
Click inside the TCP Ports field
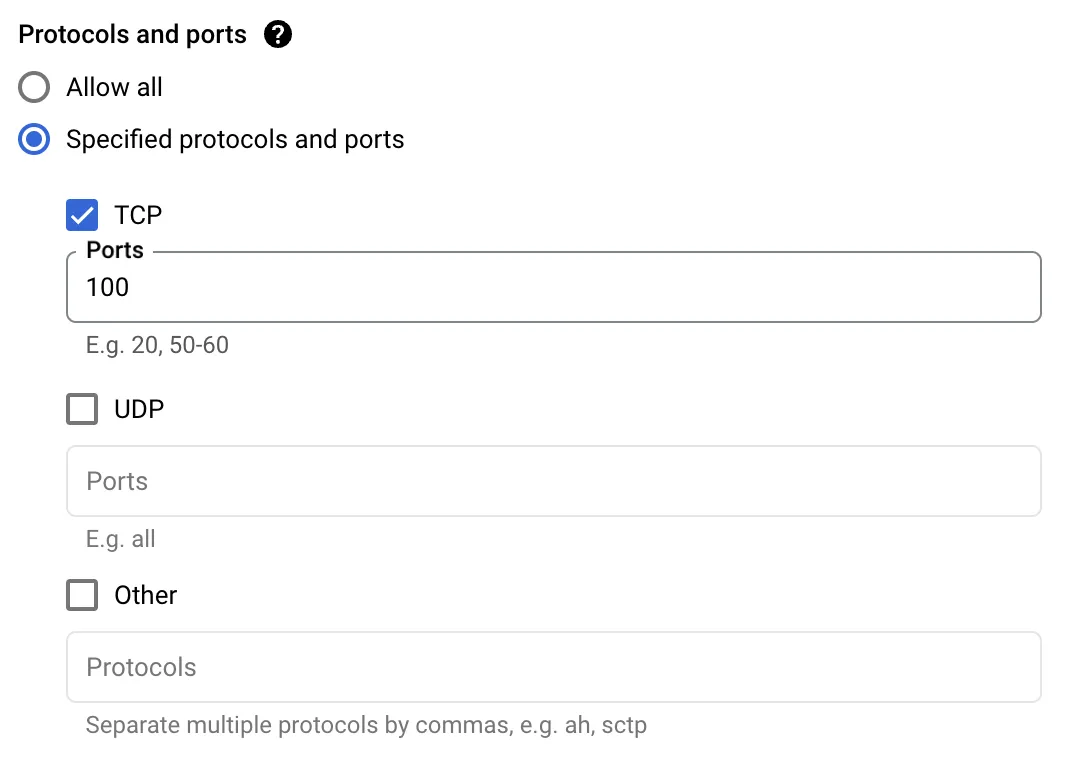(400, 287)
